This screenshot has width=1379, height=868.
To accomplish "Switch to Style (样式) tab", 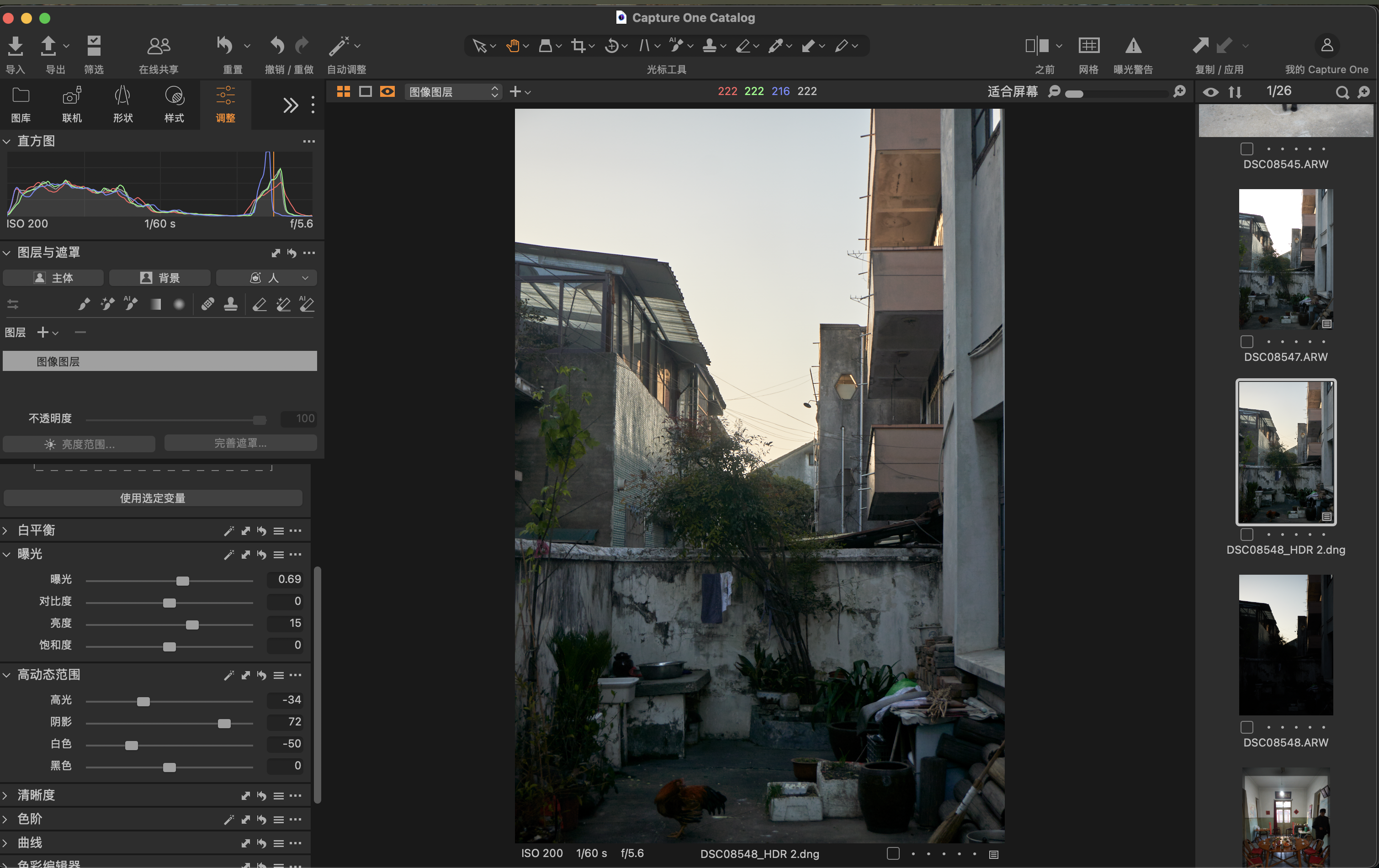I will tap(174, 105).
